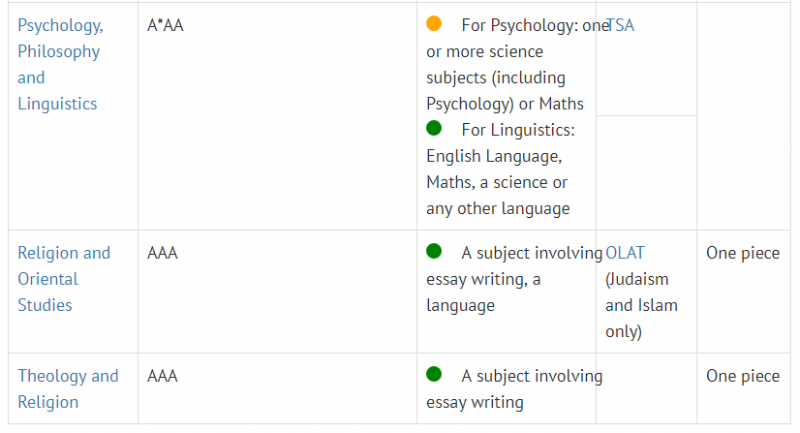Click 'A subject involving essay writing, a language' text
This screenshot has height=433, width=800.
[x=514, y=279]
